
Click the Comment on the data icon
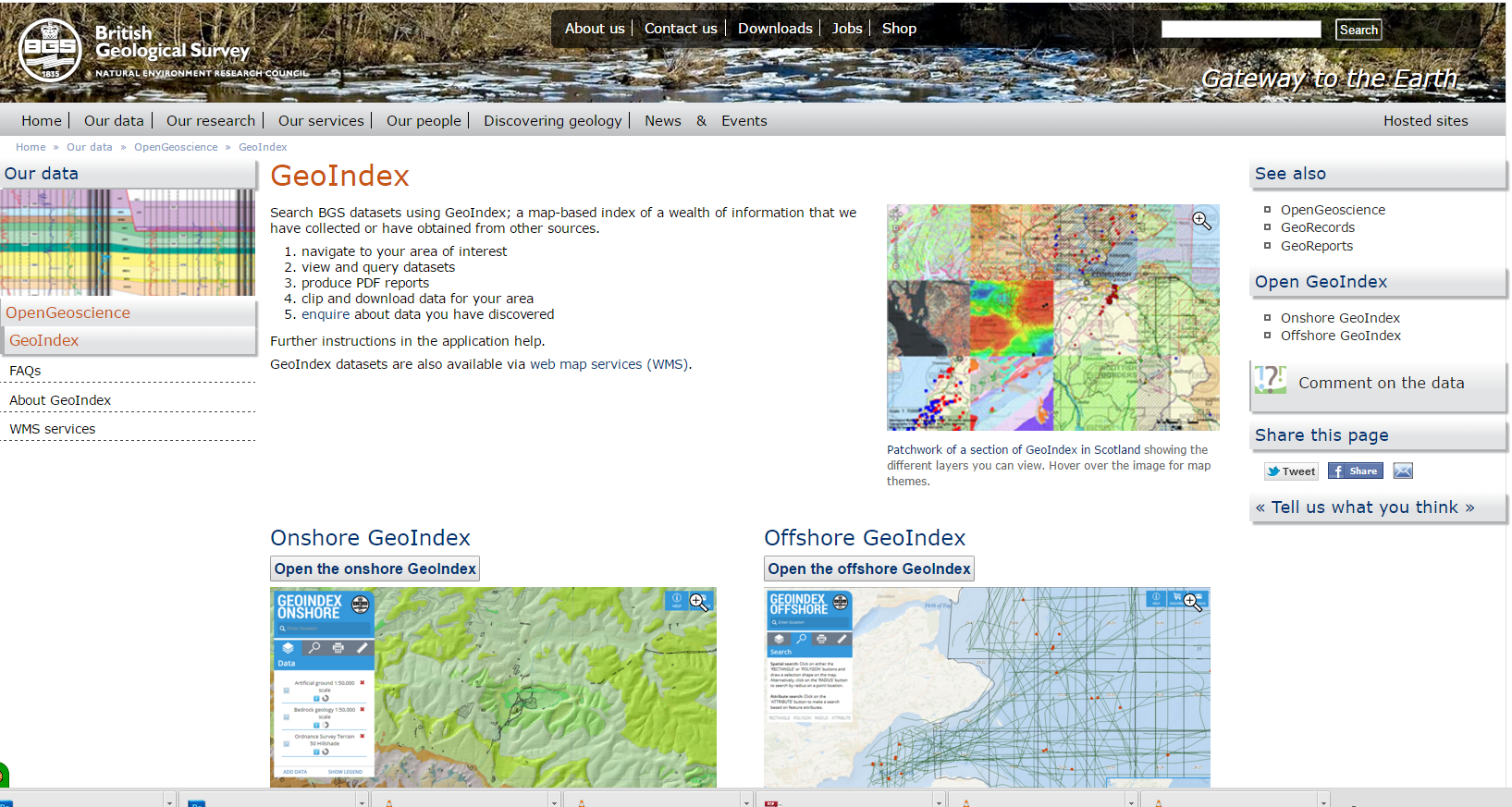[1270, 379]
